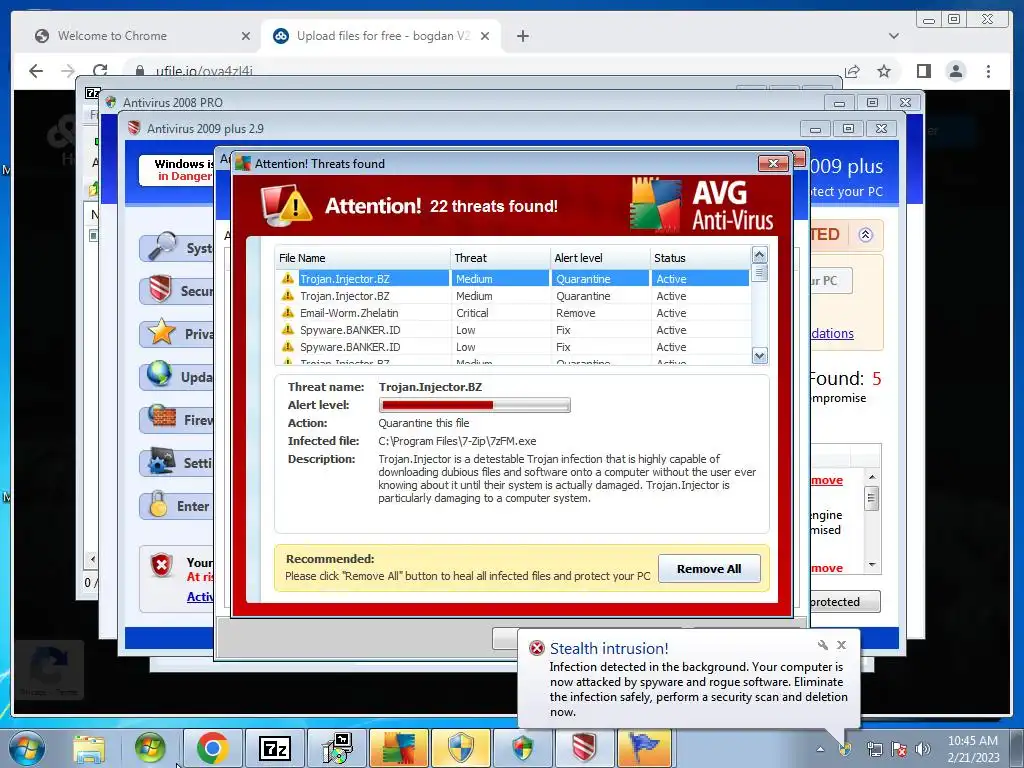Click the Chrome address bar URL
Screen dimensions: 1024x768
204,71
